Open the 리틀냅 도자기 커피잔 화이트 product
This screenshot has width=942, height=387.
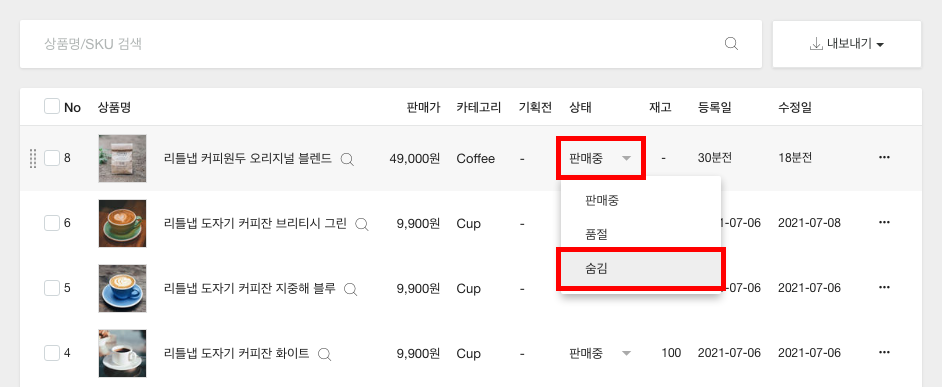pos(237,353)
